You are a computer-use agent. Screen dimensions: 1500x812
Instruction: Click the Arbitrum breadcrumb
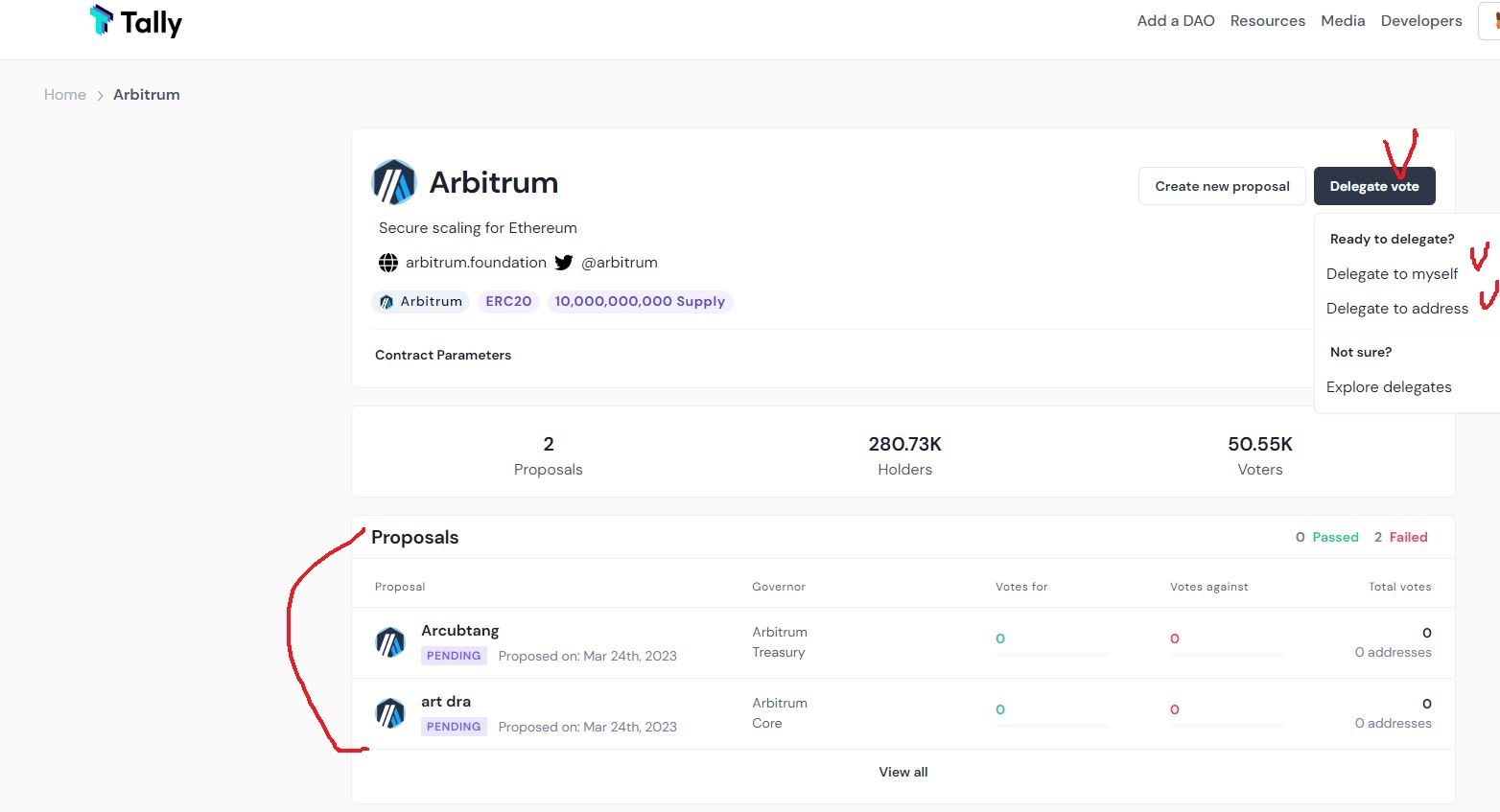[x=147, y=95]
